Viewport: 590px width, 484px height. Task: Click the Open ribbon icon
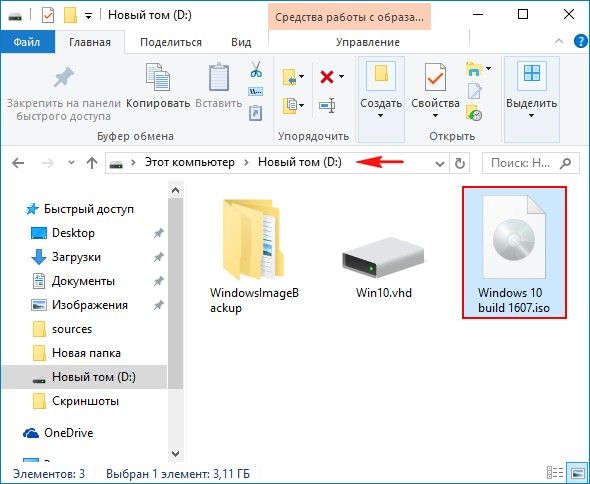[474, 69]
